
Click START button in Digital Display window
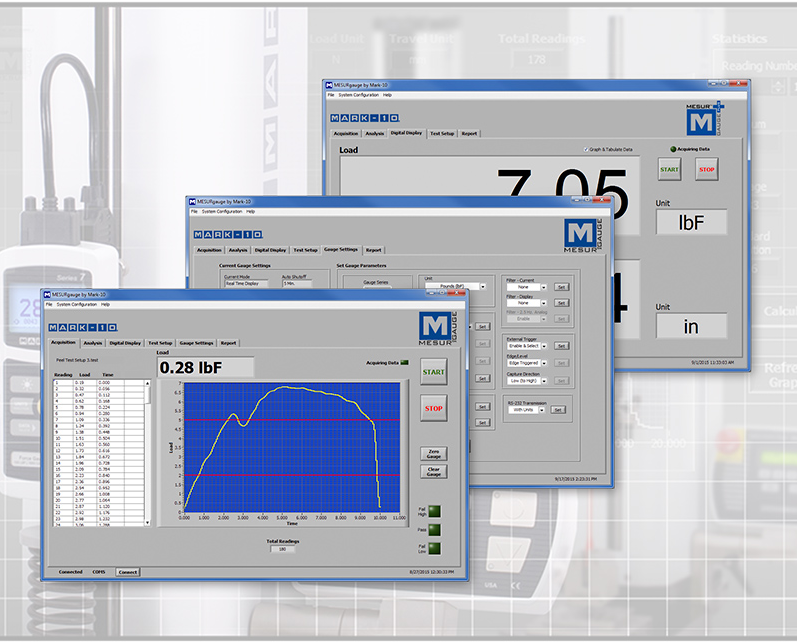pyautogui.click(x=669, y=169)
